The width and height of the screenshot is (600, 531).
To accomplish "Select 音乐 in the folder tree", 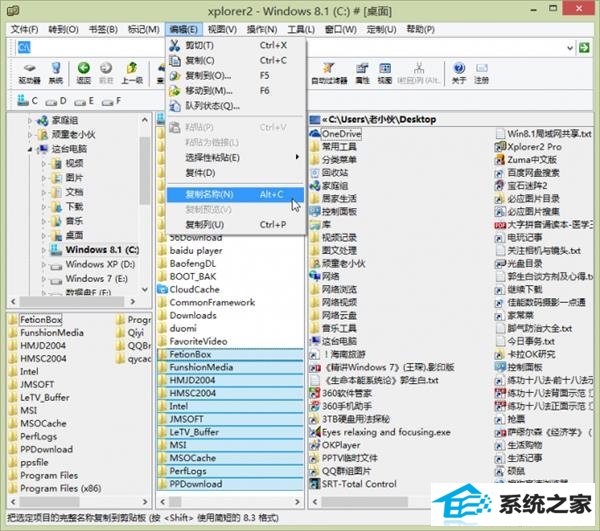I will (74, 221).
